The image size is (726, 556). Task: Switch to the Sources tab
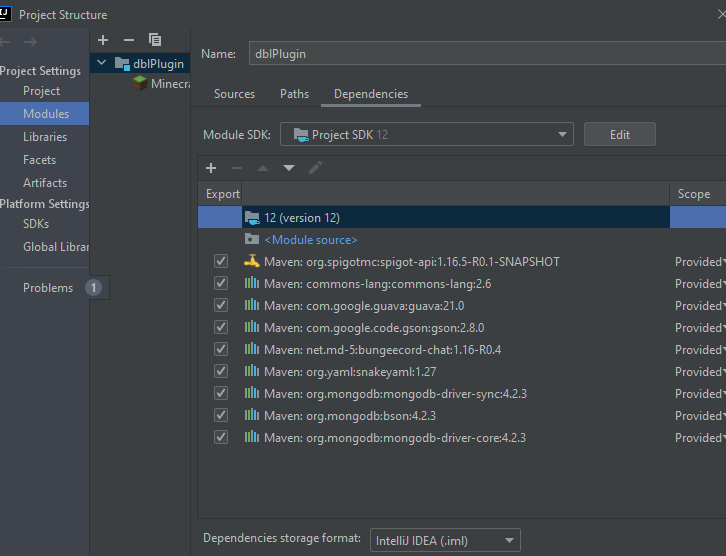pos(234,94)
